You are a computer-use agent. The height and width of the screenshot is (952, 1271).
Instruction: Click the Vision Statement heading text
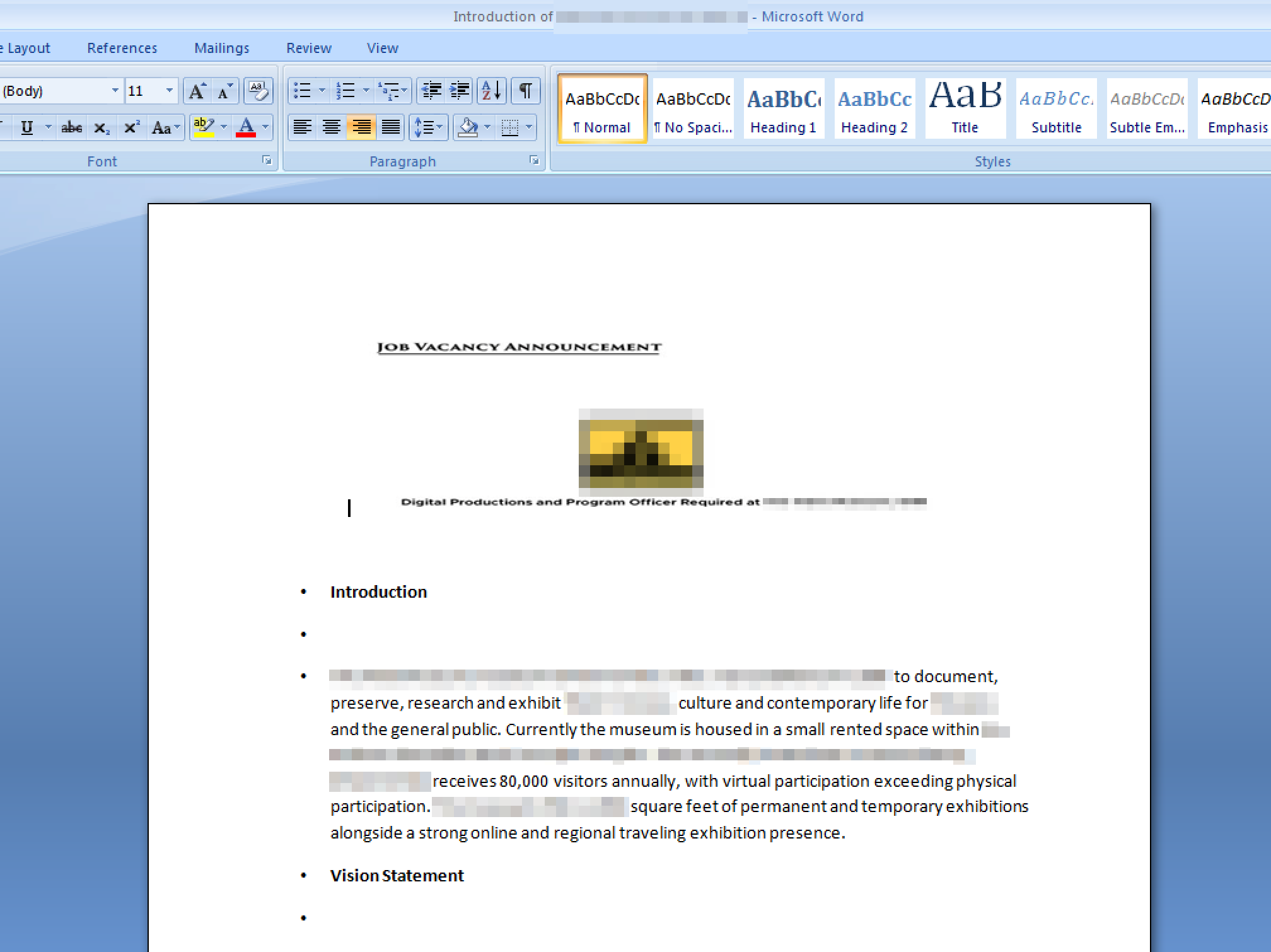tap(397, 876)
